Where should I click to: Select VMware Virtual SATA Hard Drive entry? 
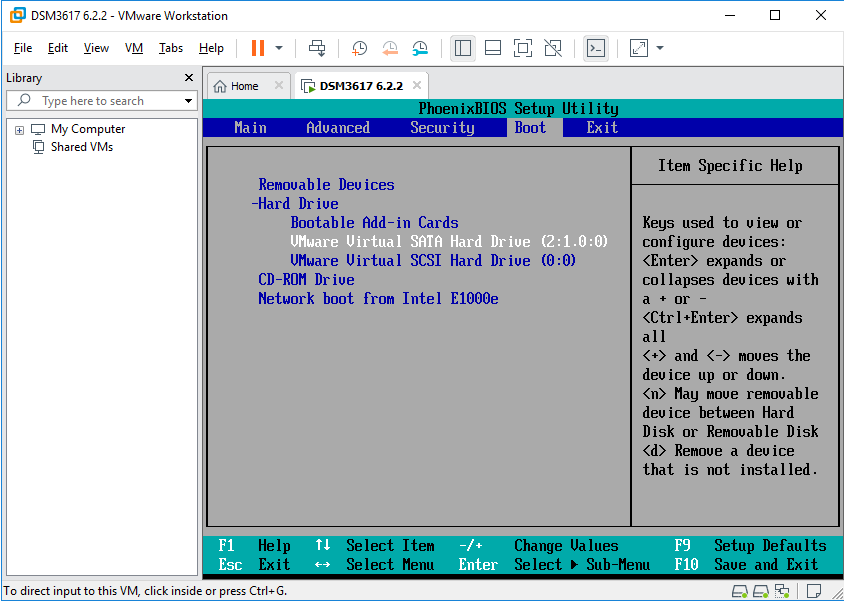click(x=449, y=242)
